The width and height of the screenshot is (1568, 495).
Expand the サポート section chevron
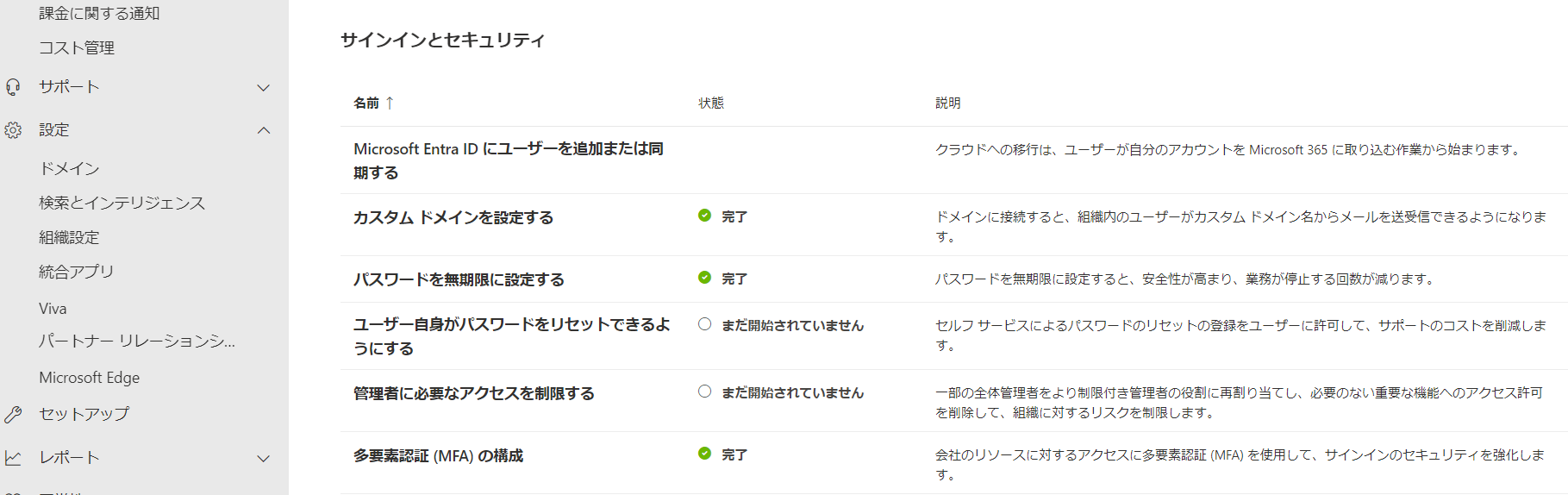(x=264, y=88)
